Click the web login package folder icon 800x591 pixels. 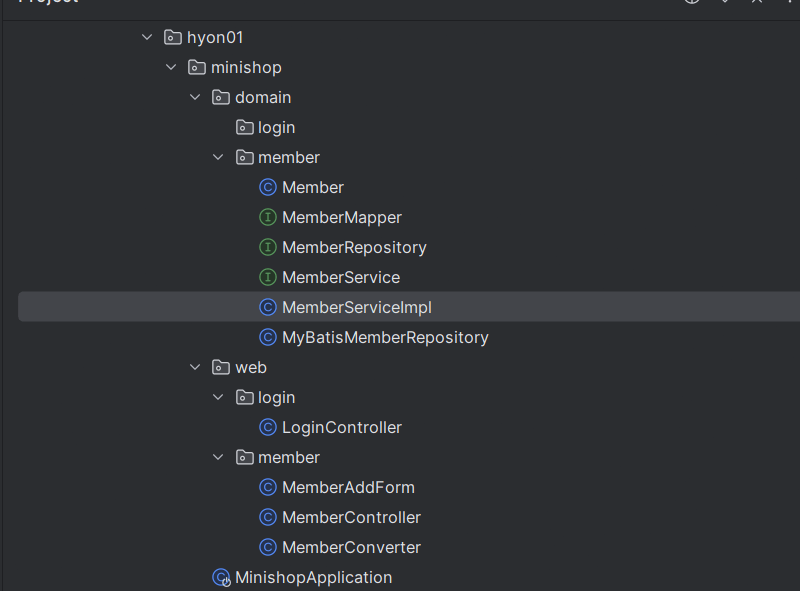pyautogui.click(x=244, y=398)
